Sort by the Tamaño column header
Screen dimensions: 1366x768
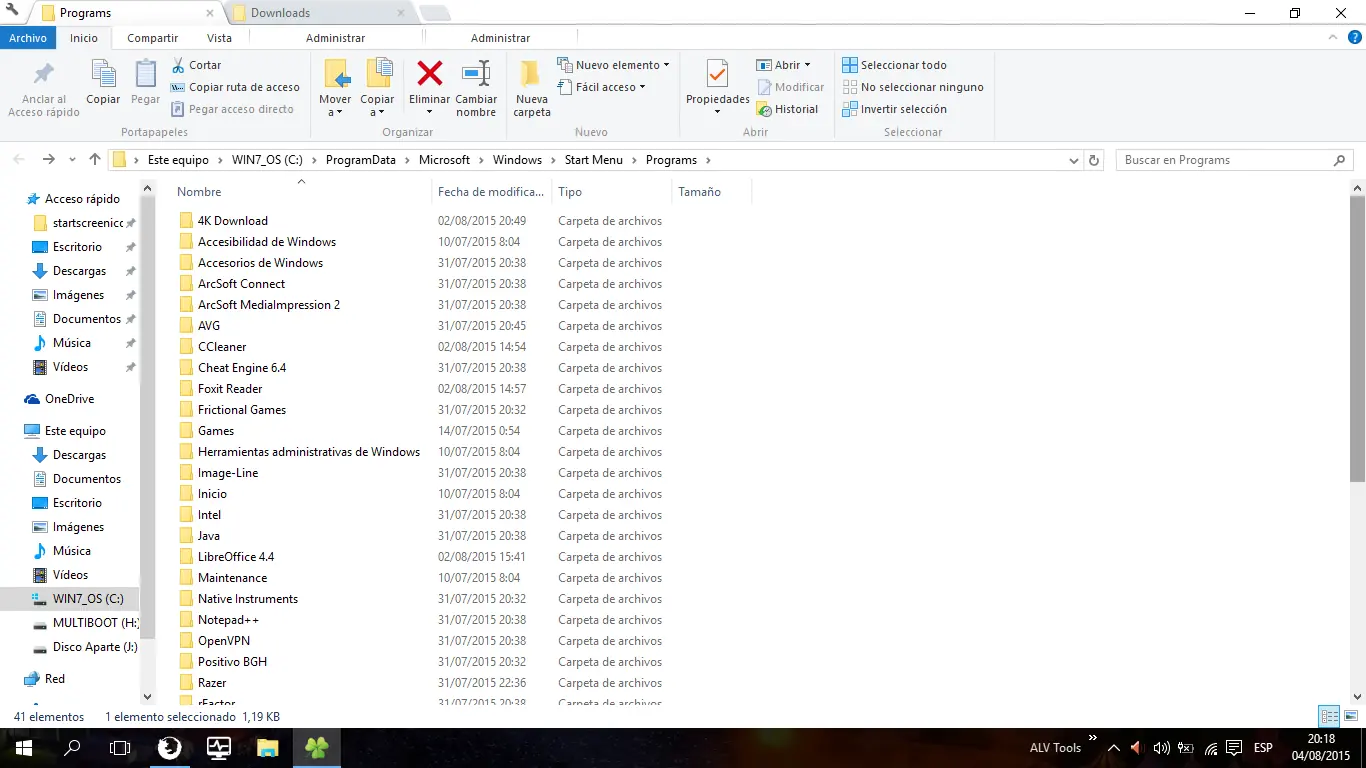click(699, 192)
